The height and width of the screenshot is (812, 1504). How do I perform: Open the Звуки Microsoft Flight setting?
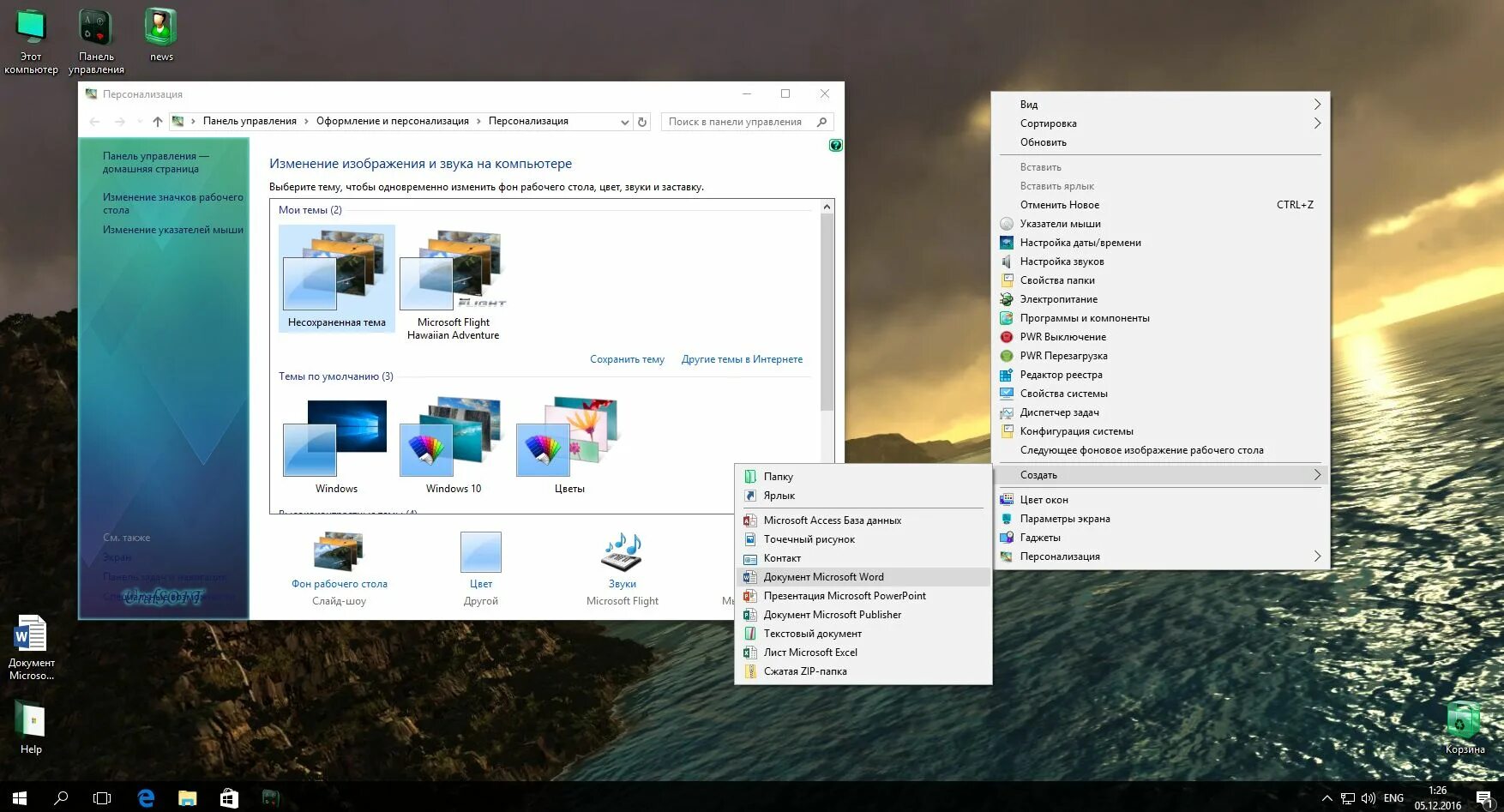pyautogui.click(x=622, y=568)
